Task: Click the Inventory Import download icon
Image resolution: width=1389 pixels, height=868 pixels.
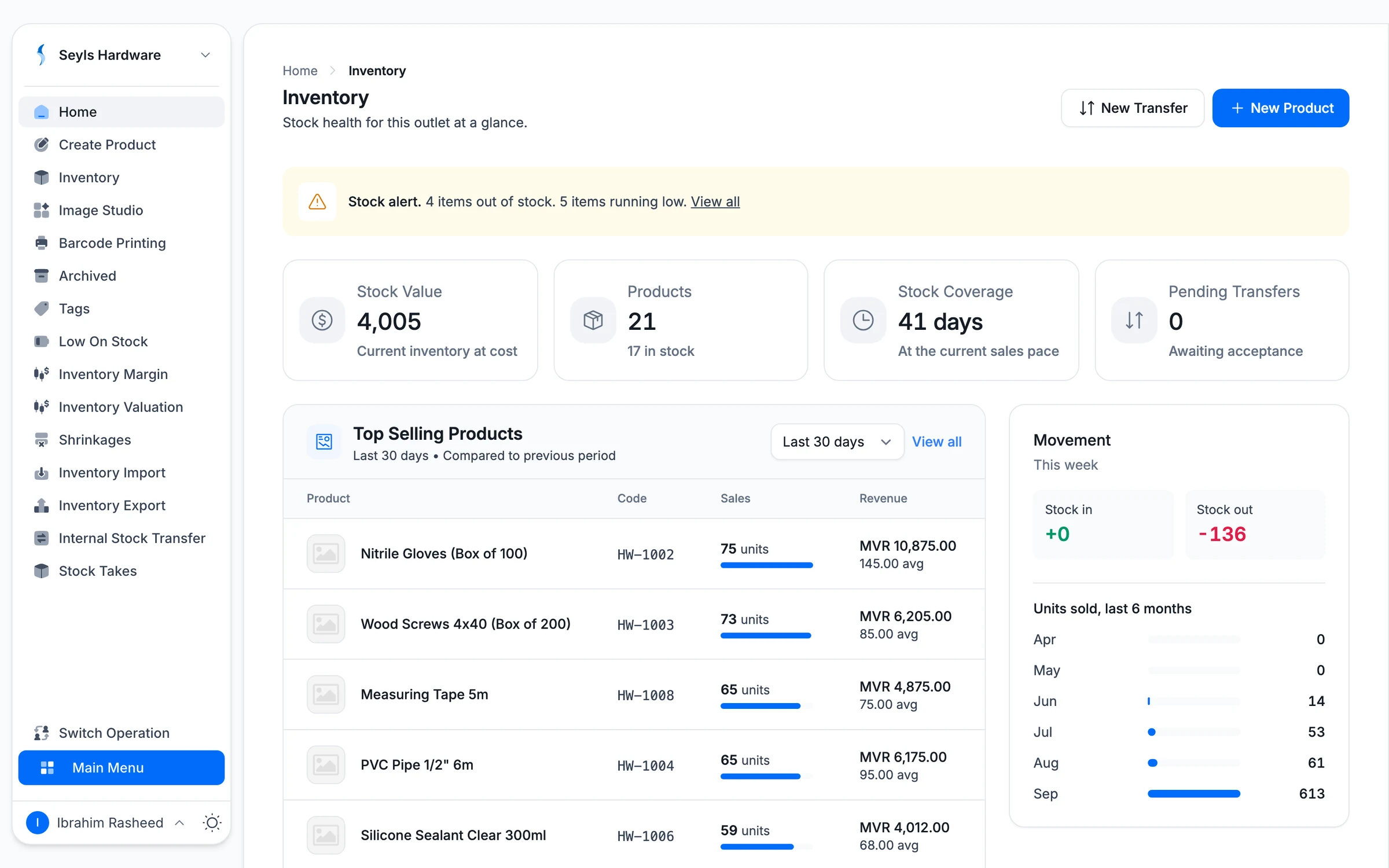Action: [x=41, y=473]
